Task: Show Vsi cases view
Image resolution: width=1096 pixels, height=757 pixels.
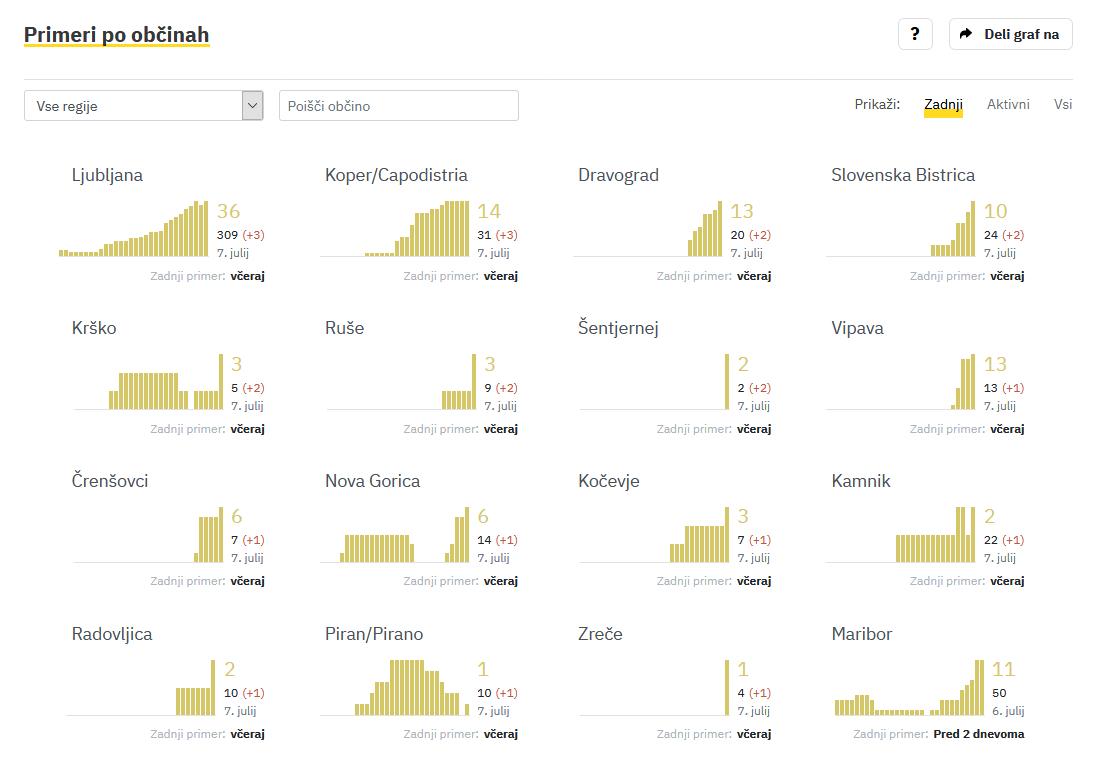Action: [x=1063, y=104]
